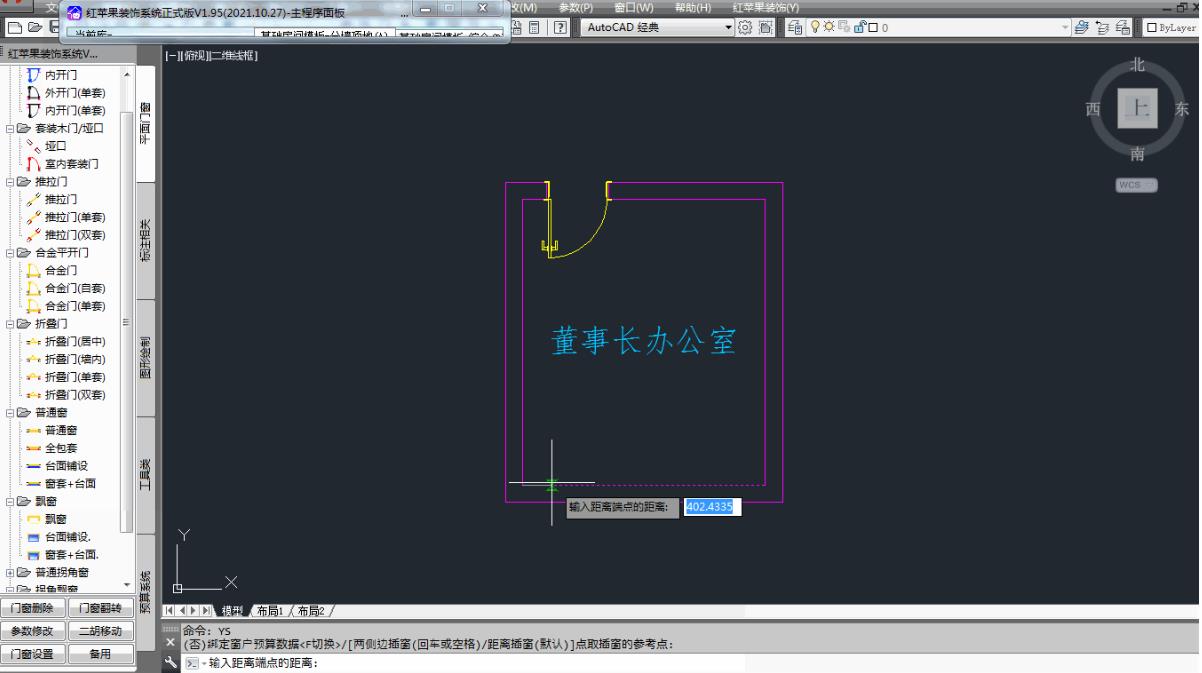This screenshot has width=1202, height=673.
Task: Click the workspace settings gear icon
Action: [x=745, y=28]
